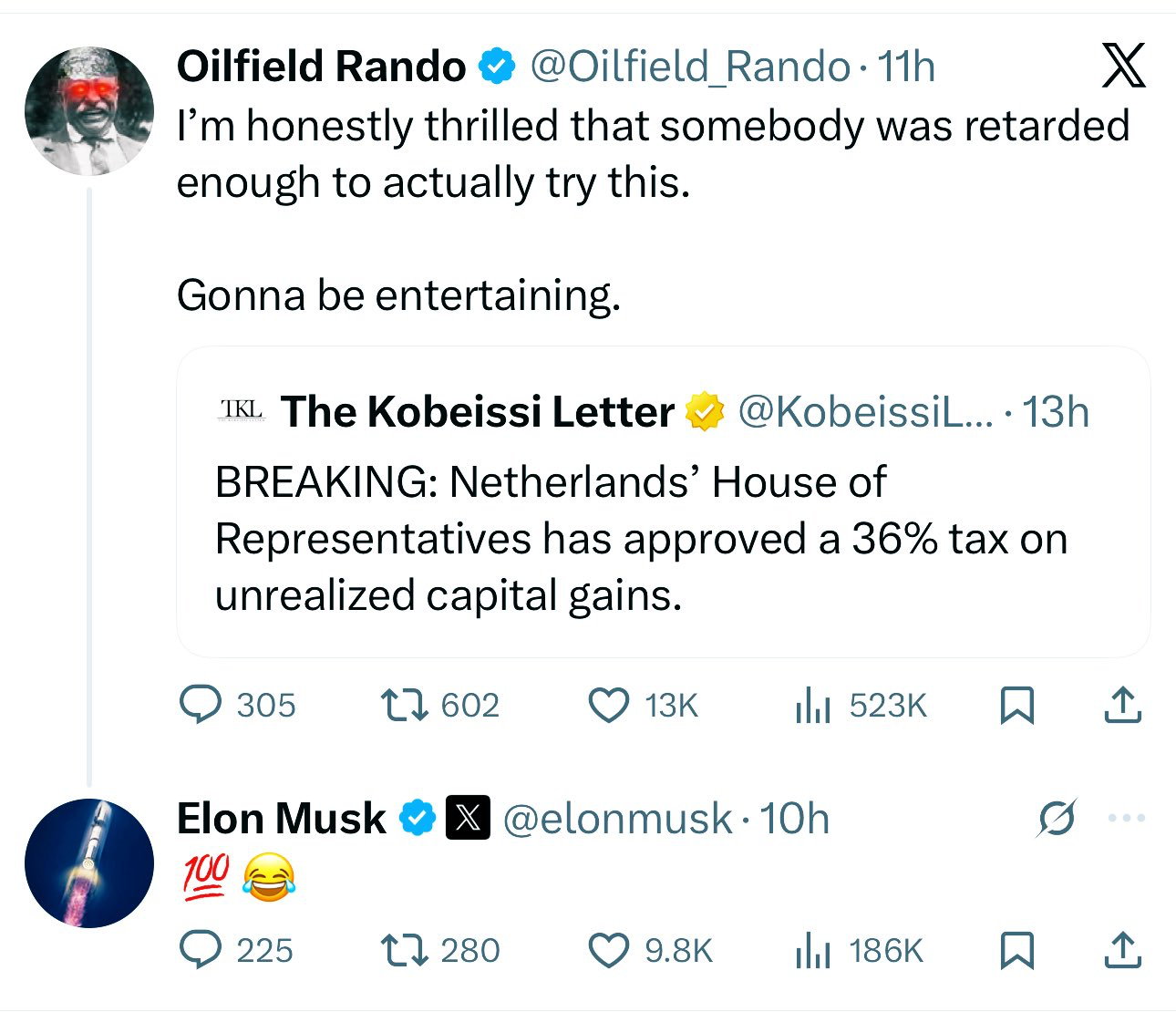The image size is (1176, 1012).
Task: Click the X logo at top right
Action: [x=1123, y=66]
